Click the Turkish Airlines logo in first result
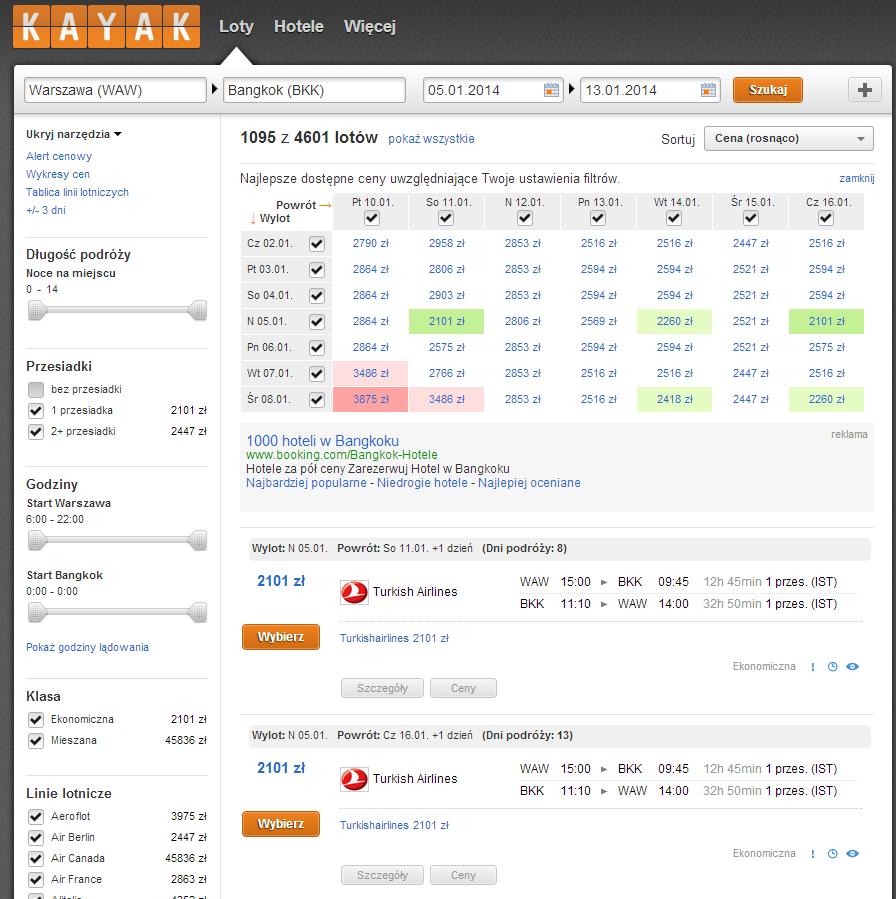 point(354,592)
